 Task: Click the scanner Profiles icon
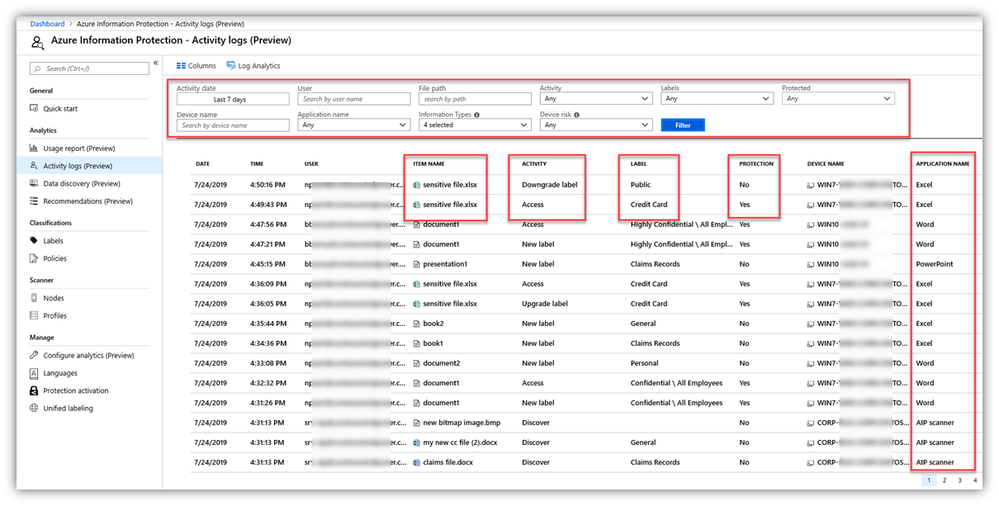click(34, 315)
